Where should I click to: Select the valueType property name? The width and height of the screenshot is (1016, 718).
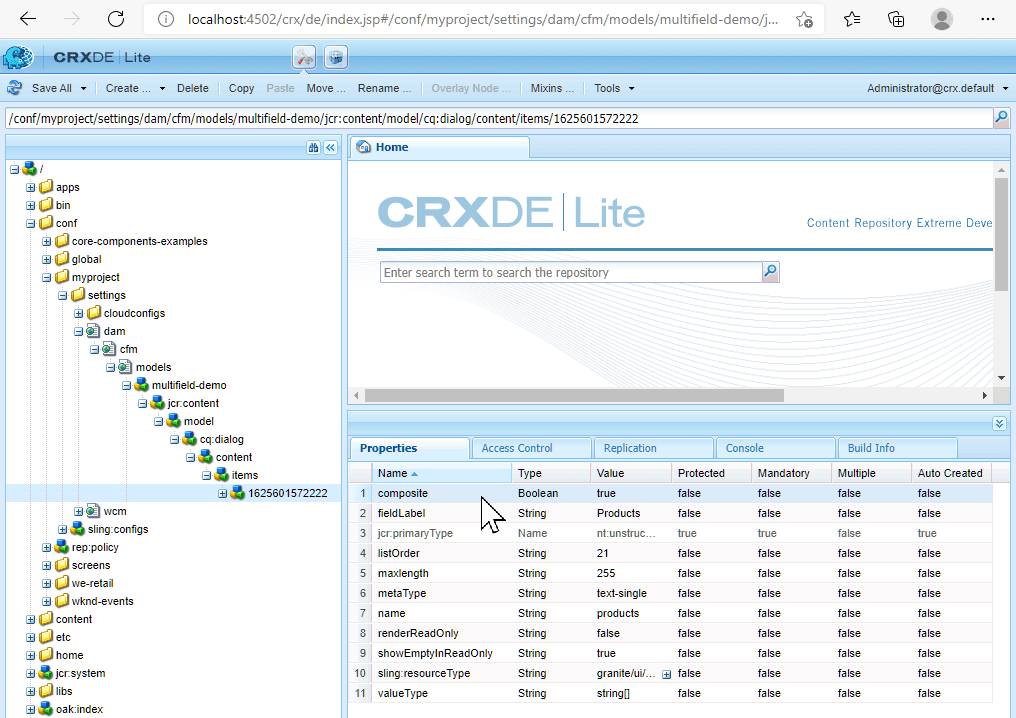pyautogui.click(x=402, y=693)
